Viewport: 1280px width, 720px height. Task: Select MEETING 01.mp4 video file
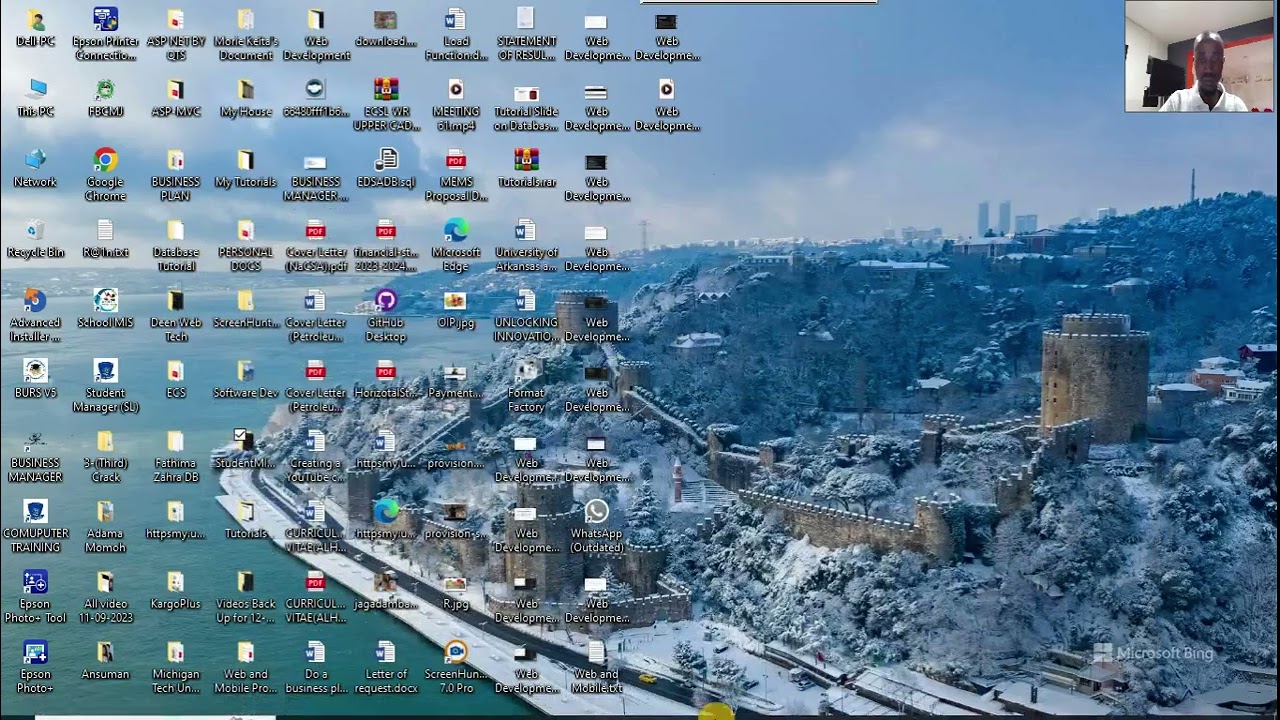coord(456,105)
